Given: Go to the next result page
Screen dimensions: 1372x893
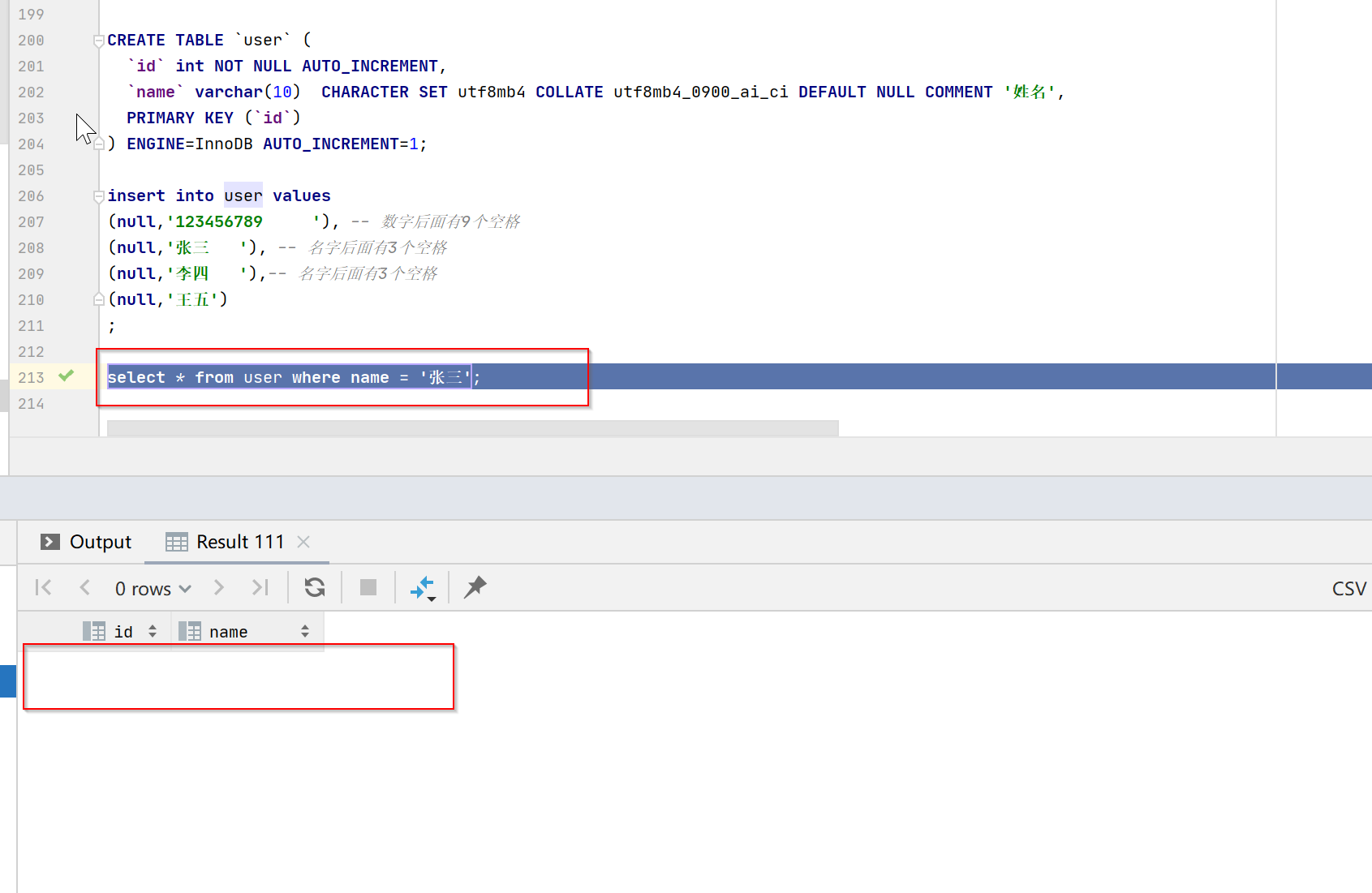Looking at the screenshot, I should pos(217,587).
